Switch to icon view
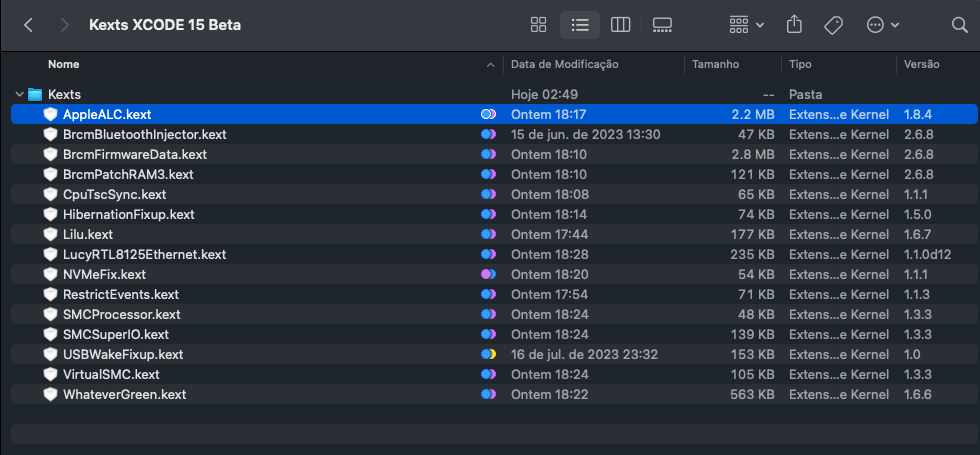 538,25
